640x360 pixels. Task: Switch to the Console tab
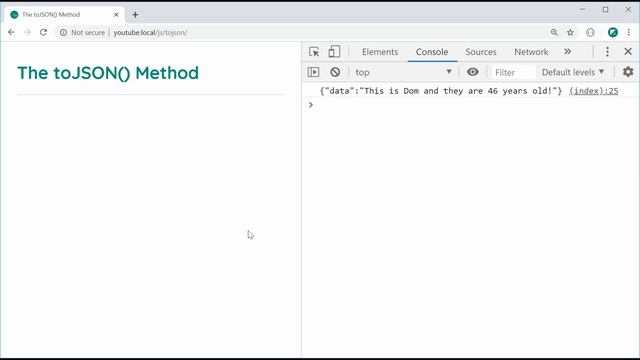point(432,52)
